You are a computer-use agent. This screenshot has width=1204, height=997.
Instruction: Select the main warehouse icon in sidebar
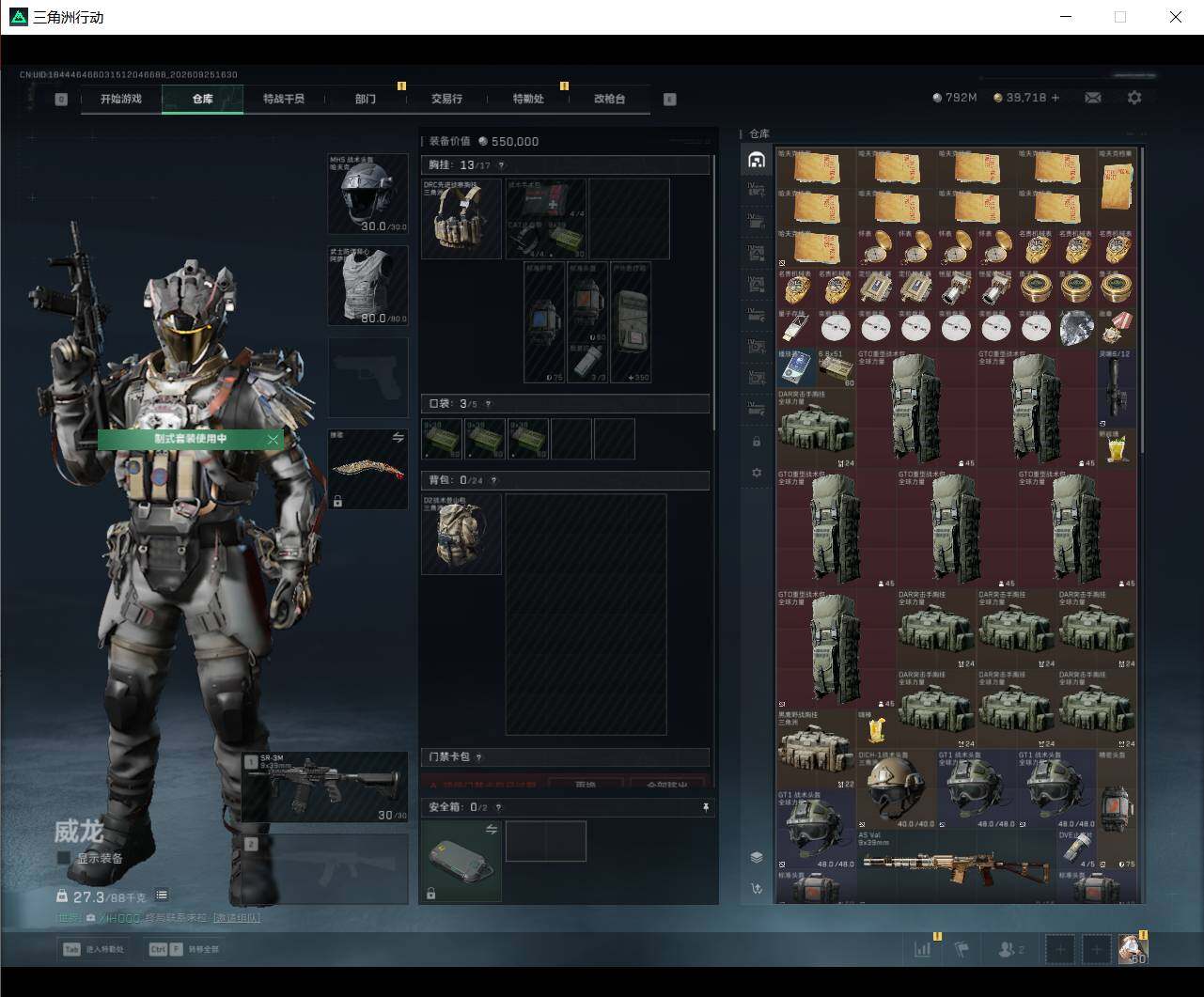[x=757, y=161]
